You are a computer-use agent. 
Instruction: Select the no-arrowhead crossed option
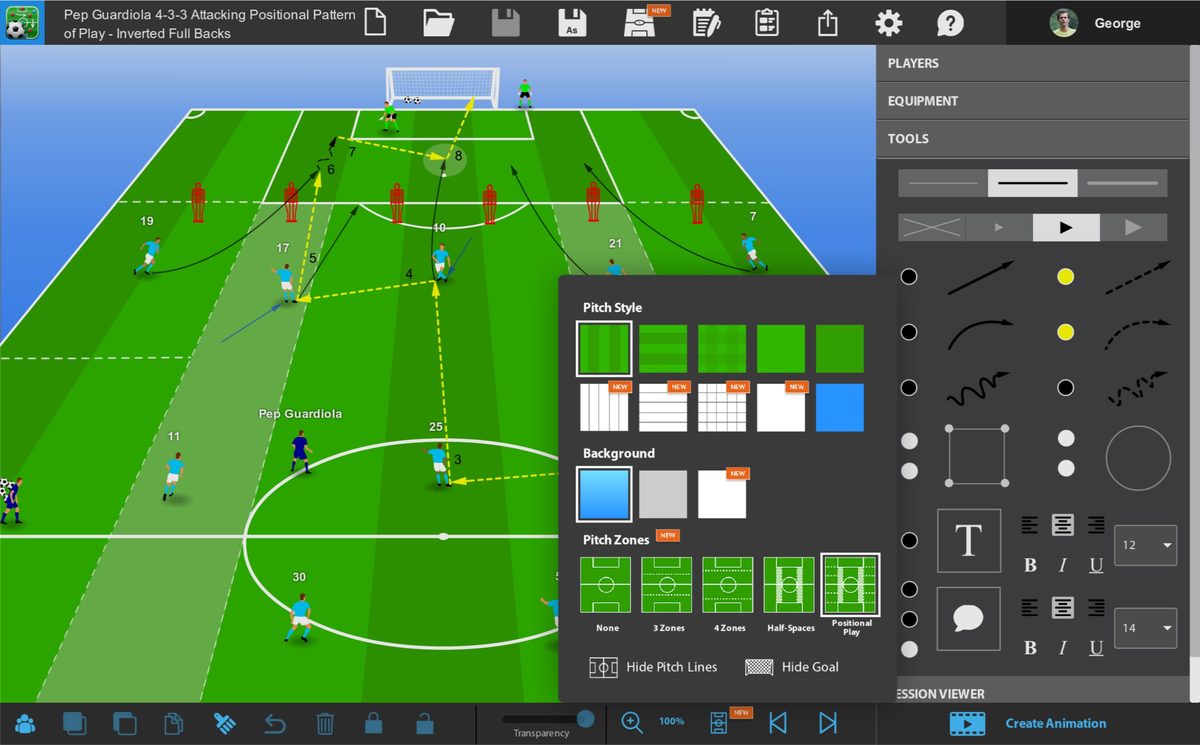tap(931, 228)
